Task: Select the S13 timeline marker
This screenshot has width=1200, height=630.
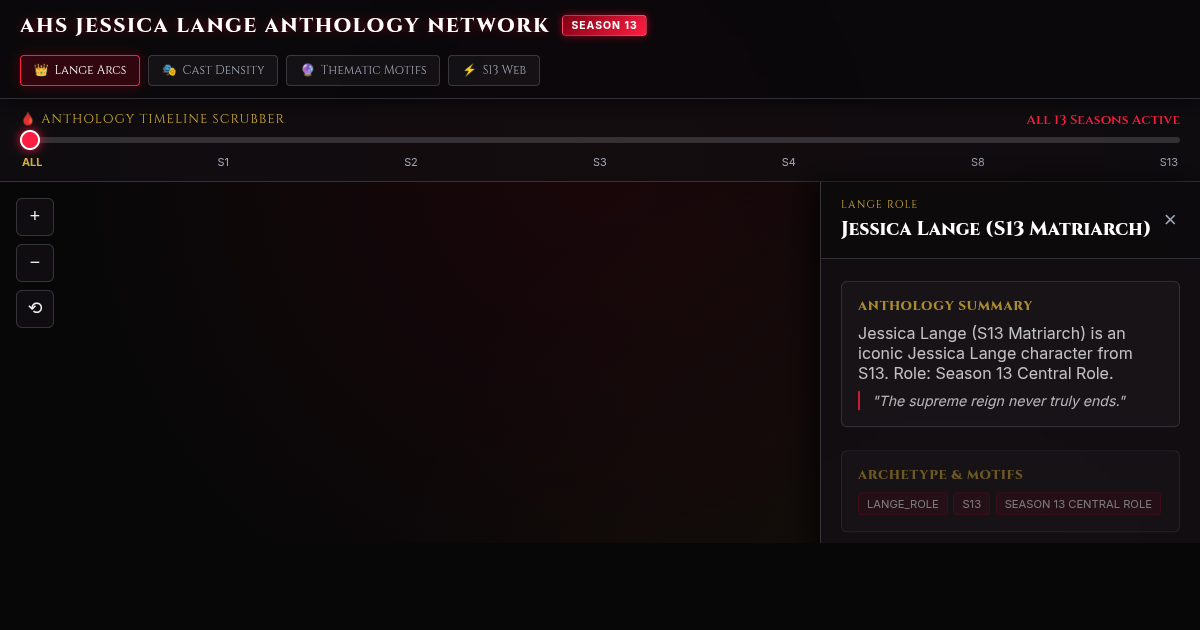Action: 1169,162
